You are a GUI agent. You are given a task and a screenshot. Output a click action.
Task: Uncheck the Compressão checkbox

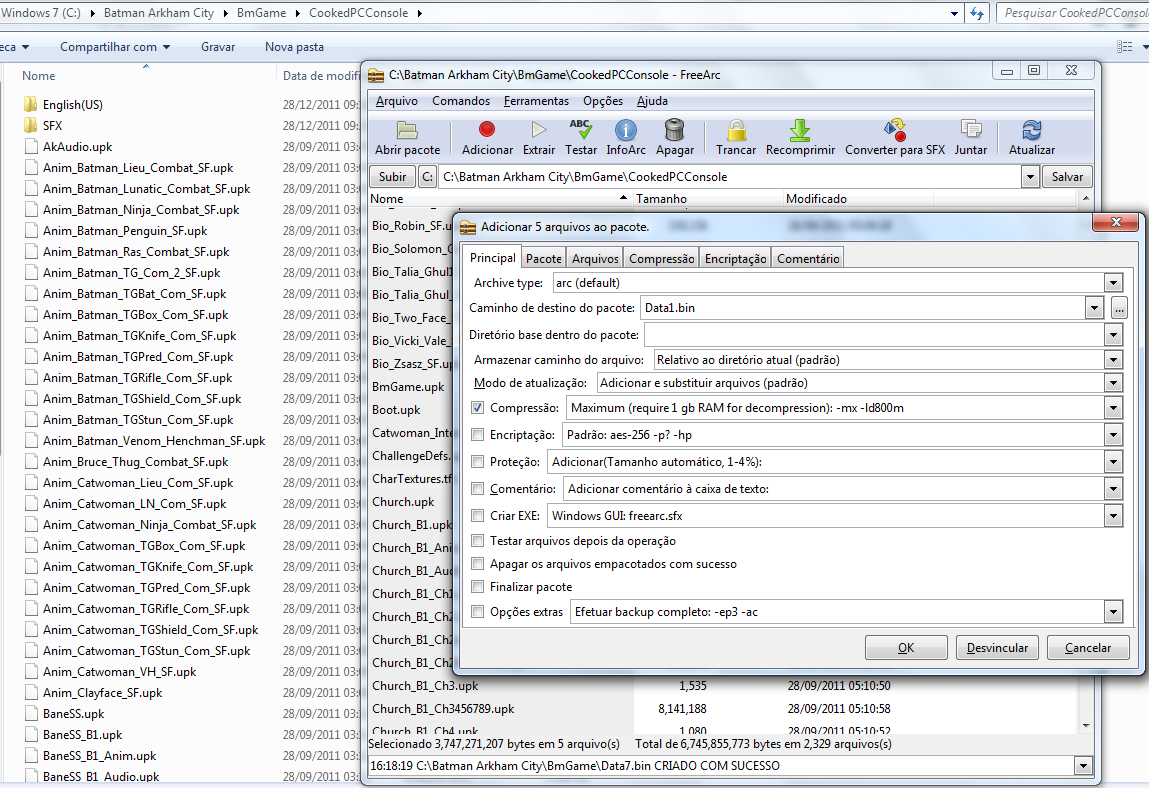coord(478,408)
